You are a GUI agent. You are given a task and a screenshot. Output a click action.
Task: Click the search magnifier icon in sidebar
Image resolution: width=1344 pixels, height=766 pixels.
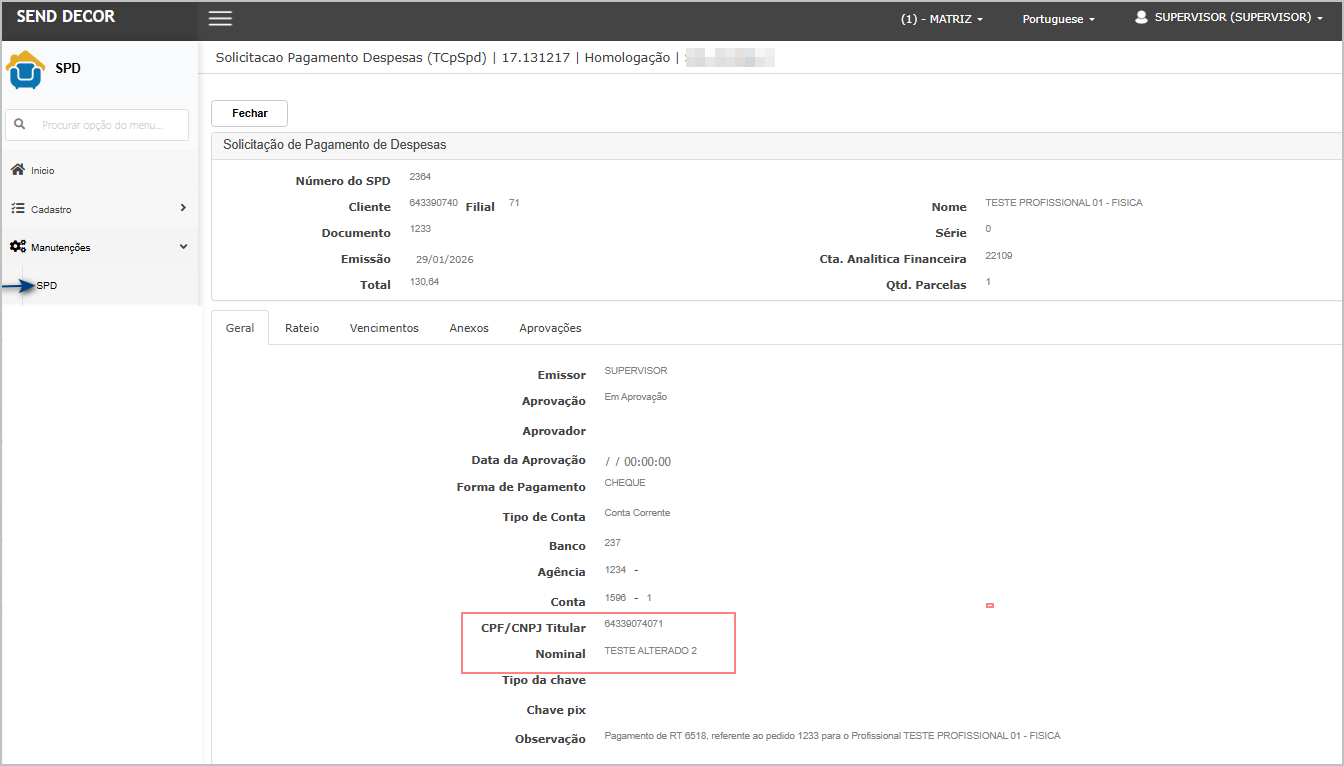click(20, 125)
